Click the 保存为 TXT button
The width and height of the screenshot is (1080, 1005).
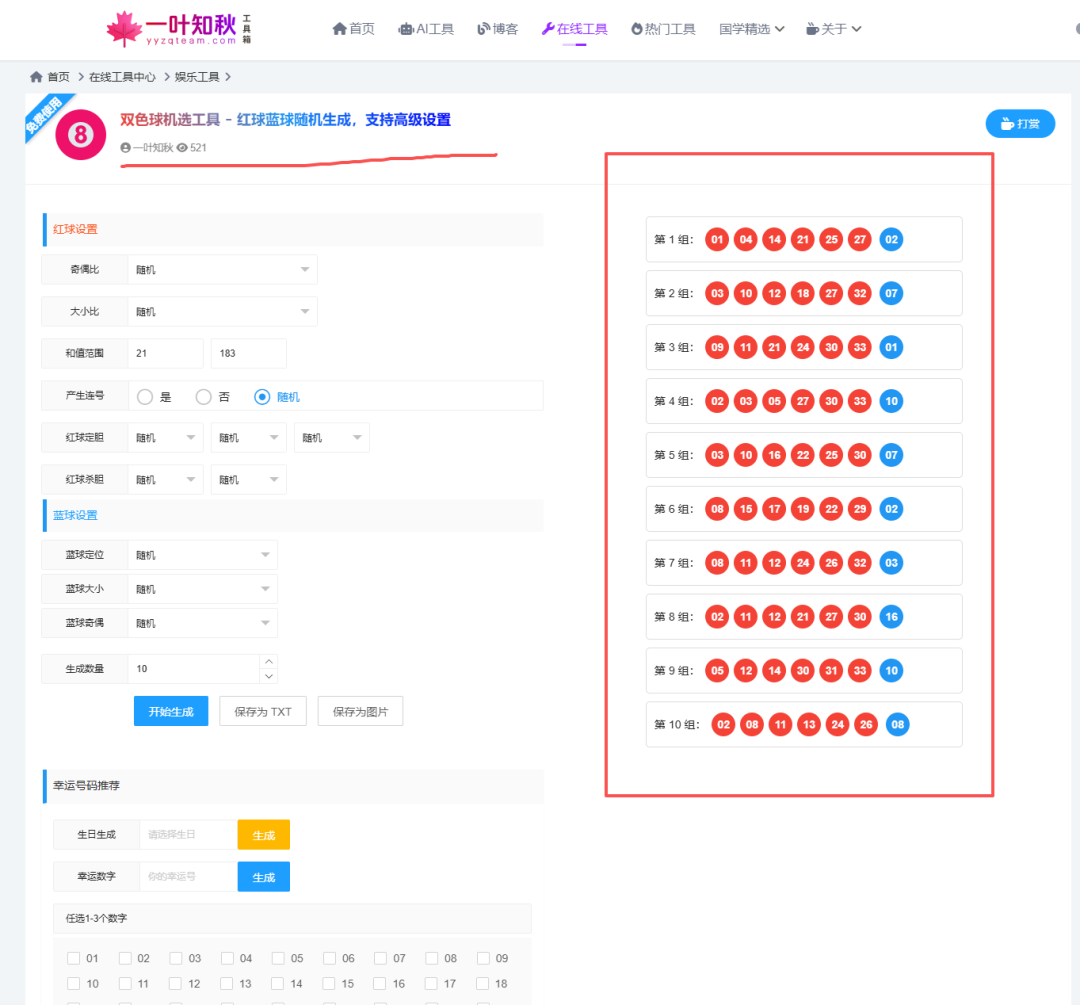[262, 711]
